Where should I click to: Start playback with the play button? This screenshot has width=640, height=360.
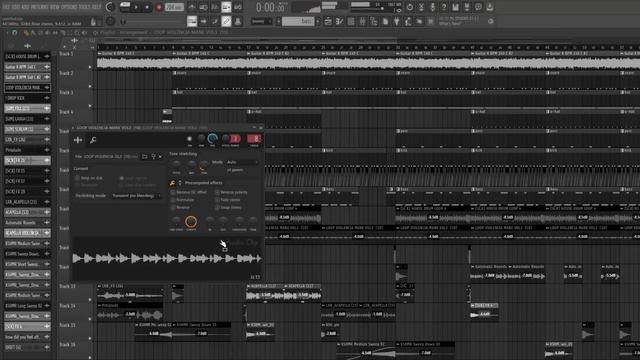tap(136, 7)
